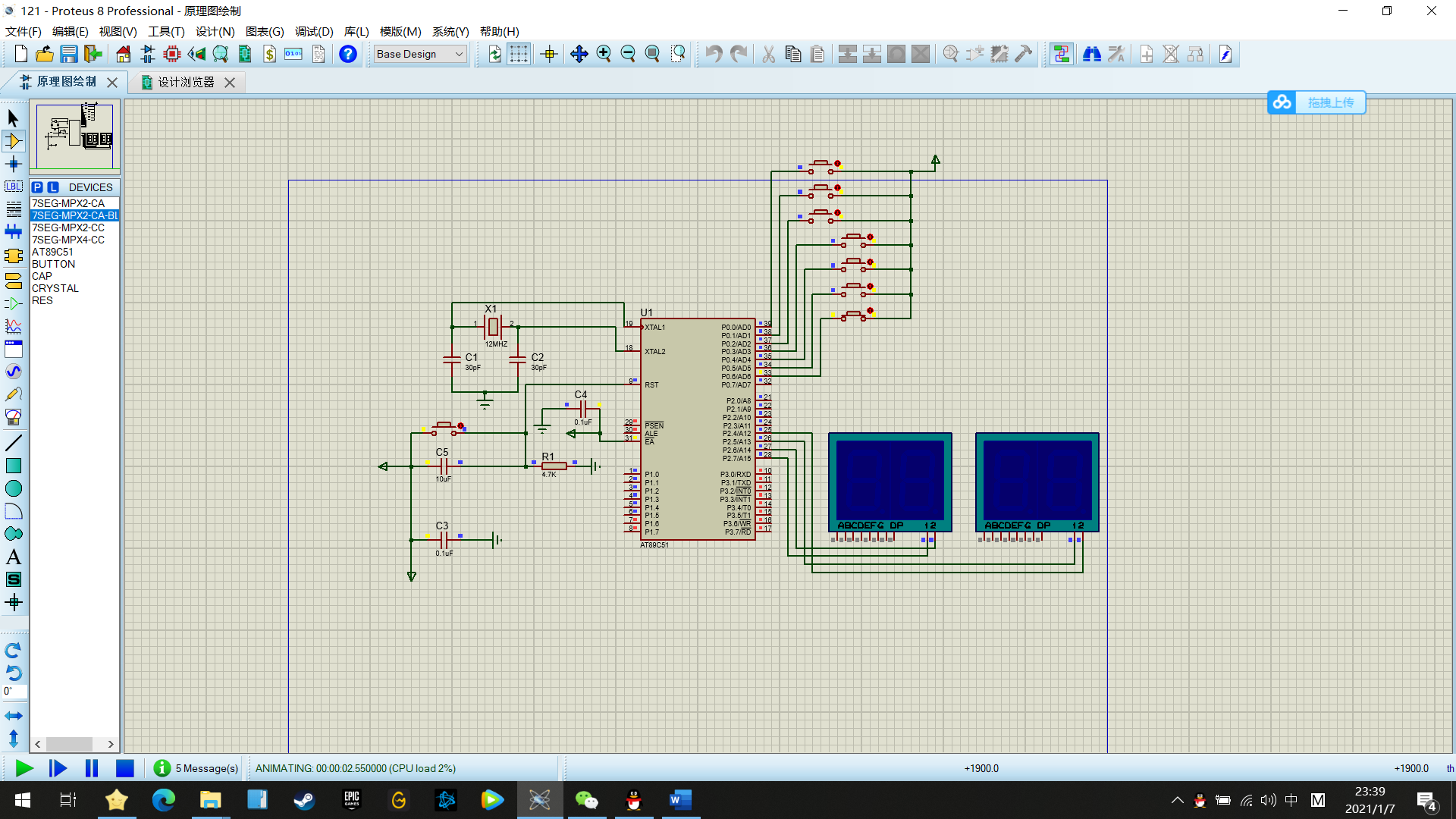Choose the Junction Dot mode tool
This screenshot has height=819, width=1456.
tap(13, 164)
